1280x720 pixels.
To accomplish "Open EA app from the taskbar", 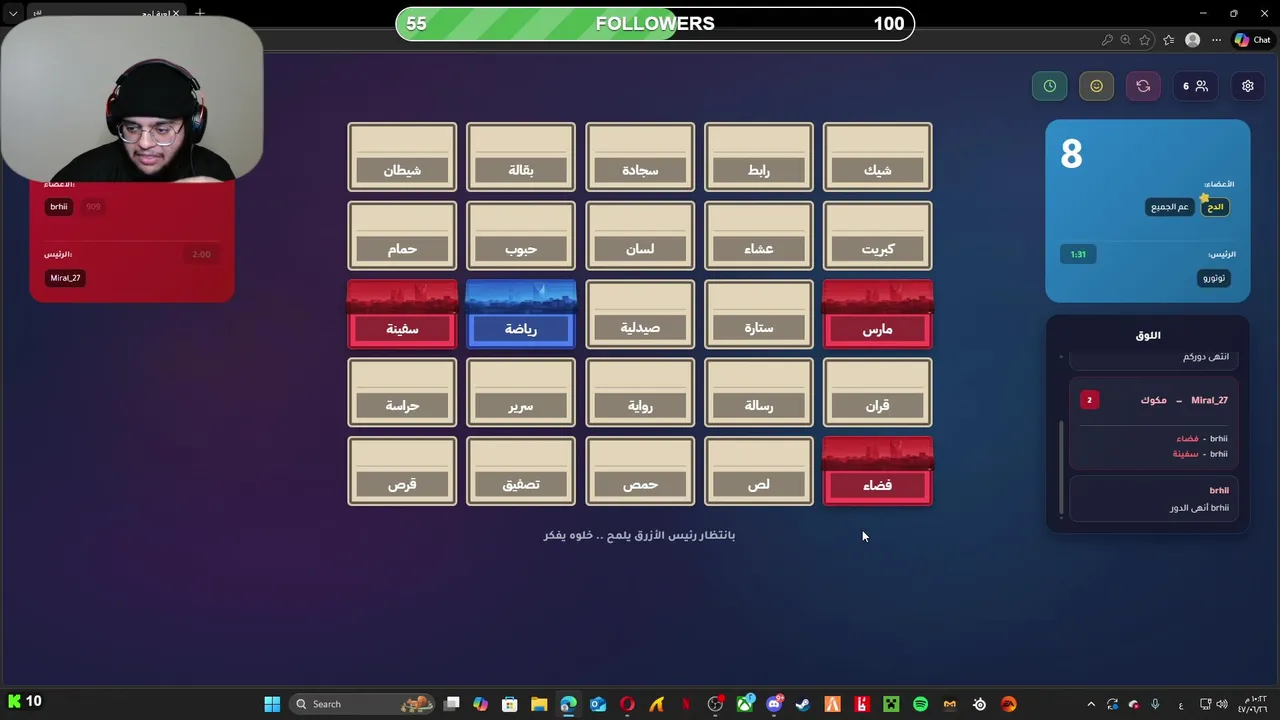I will (x=1009, y=704).
